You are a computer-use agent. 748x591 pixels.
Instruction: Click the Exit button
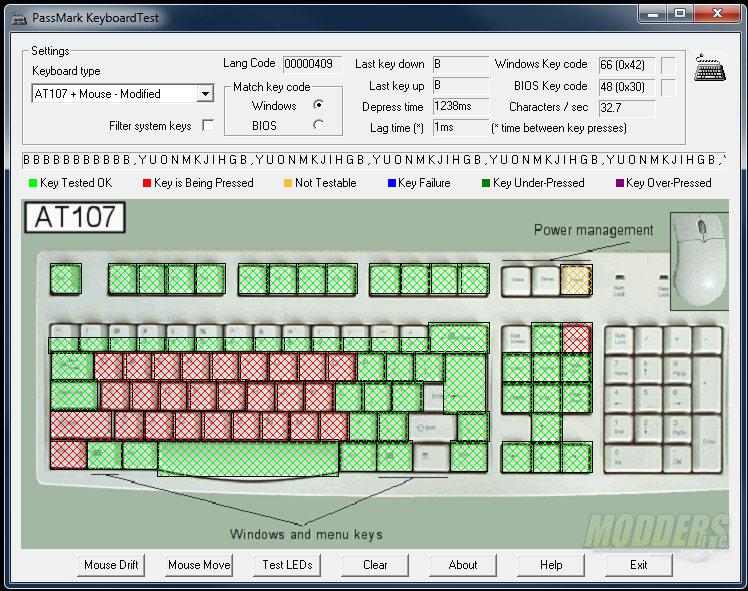click(x=639, y=565)
